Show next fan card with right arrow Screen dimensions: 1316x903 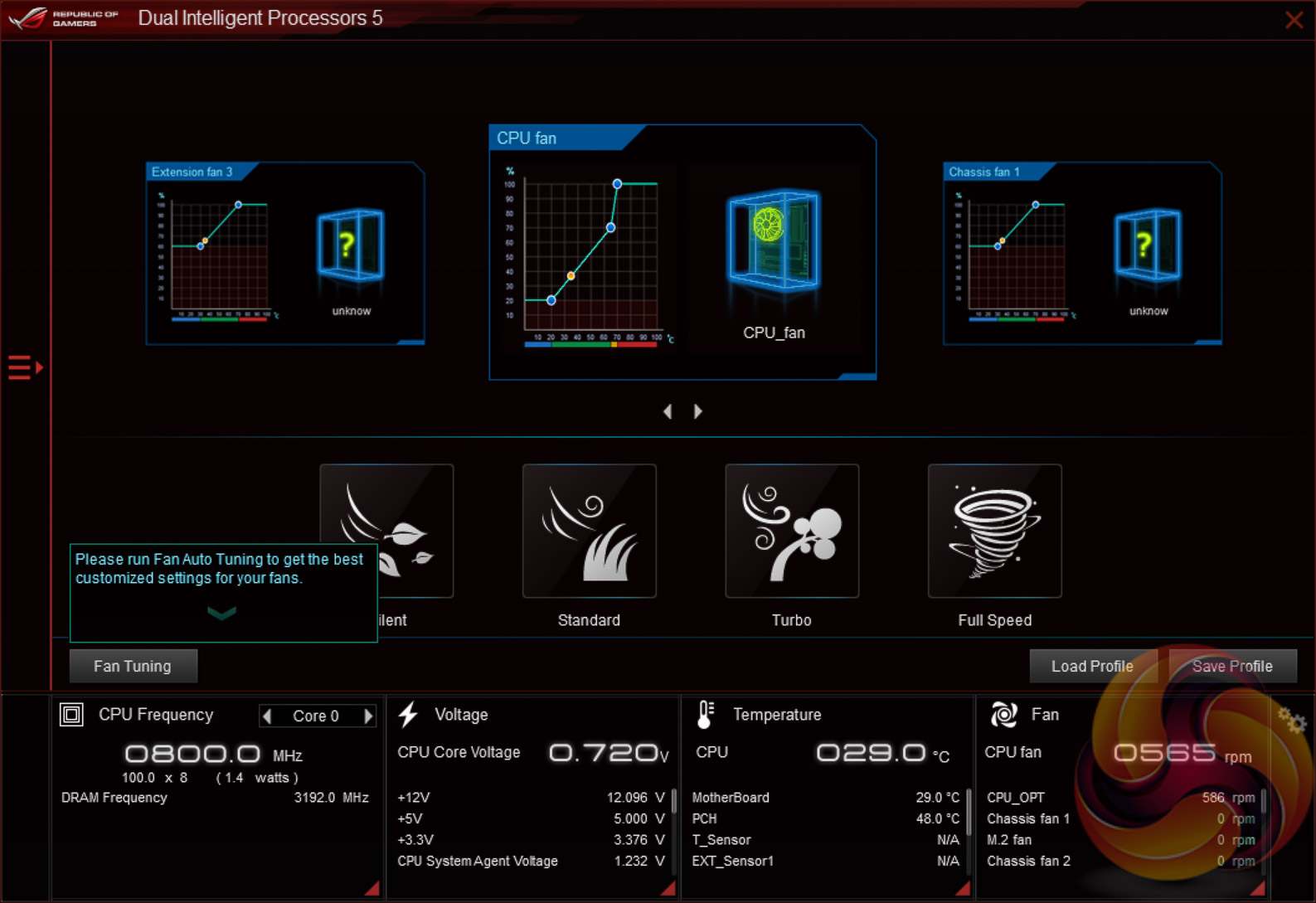[698, 411]
